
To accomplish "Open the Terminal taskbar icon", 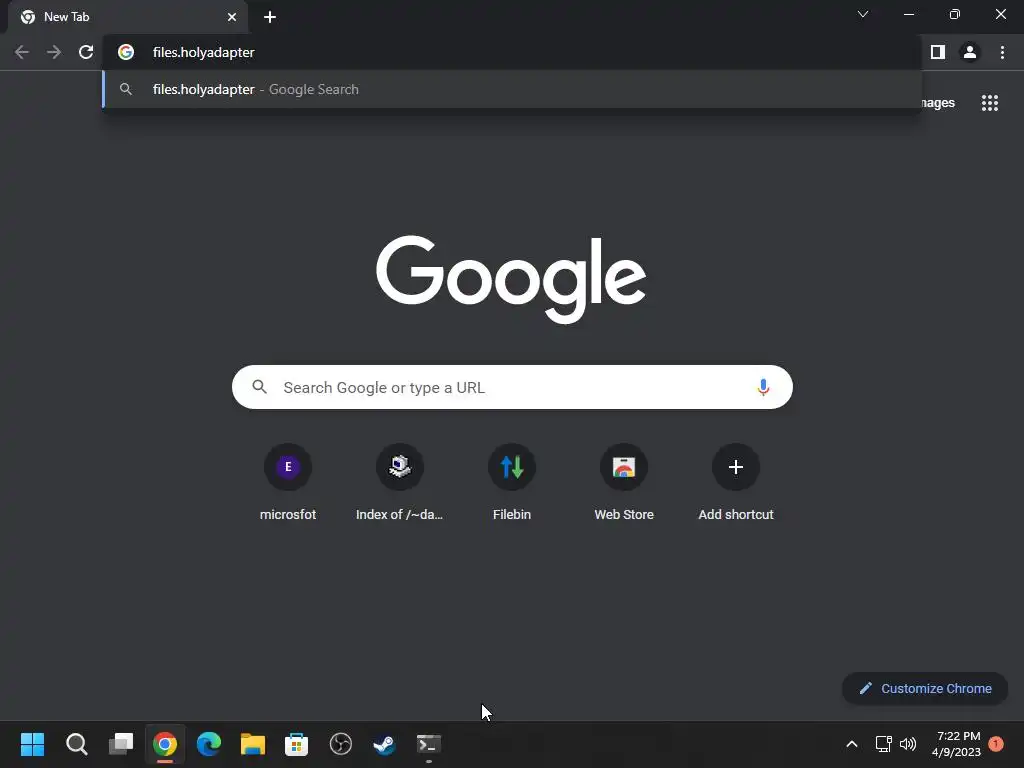I will (x=429, y=744).
